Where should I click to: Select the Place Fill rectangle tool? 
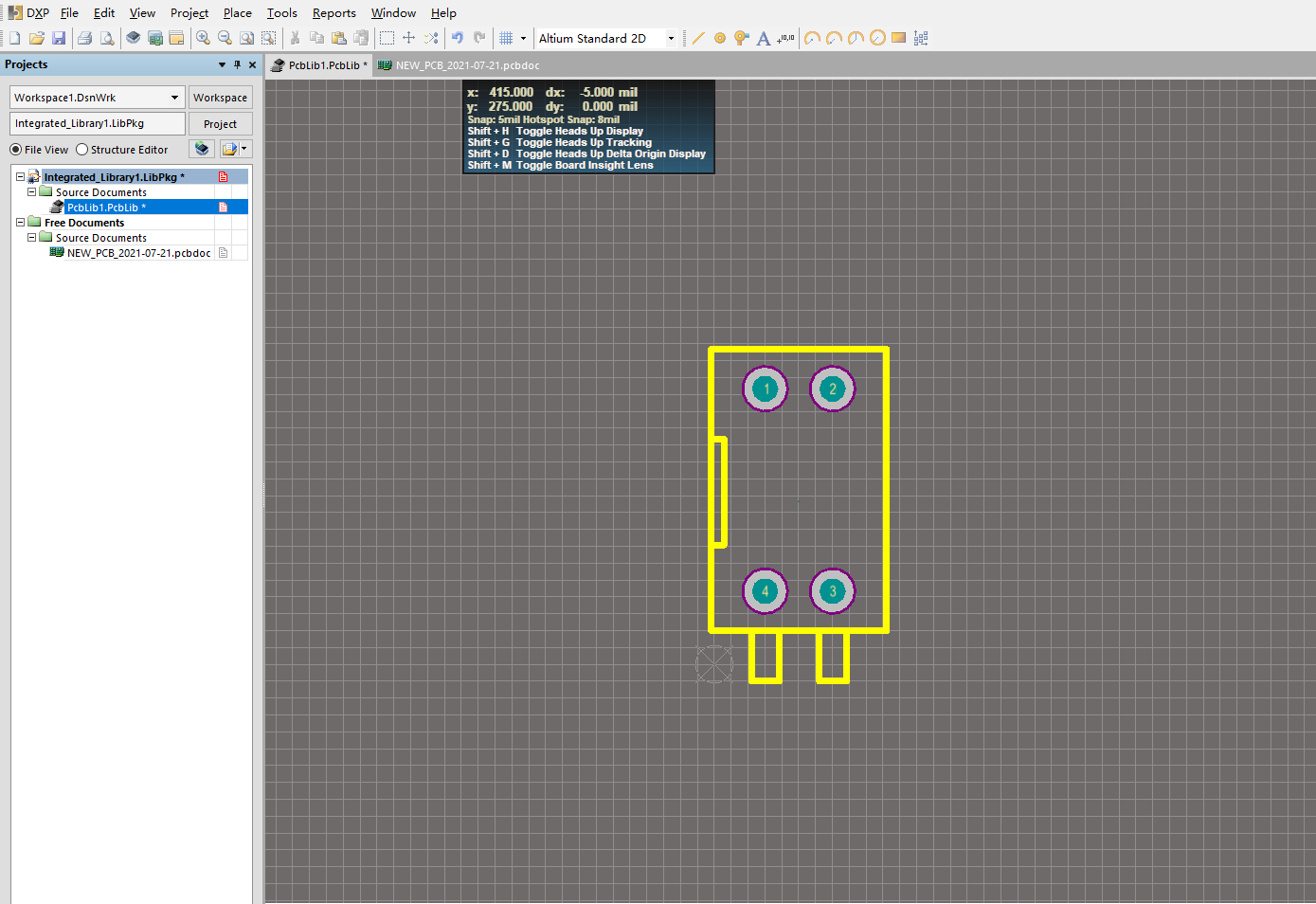(898, 39)
